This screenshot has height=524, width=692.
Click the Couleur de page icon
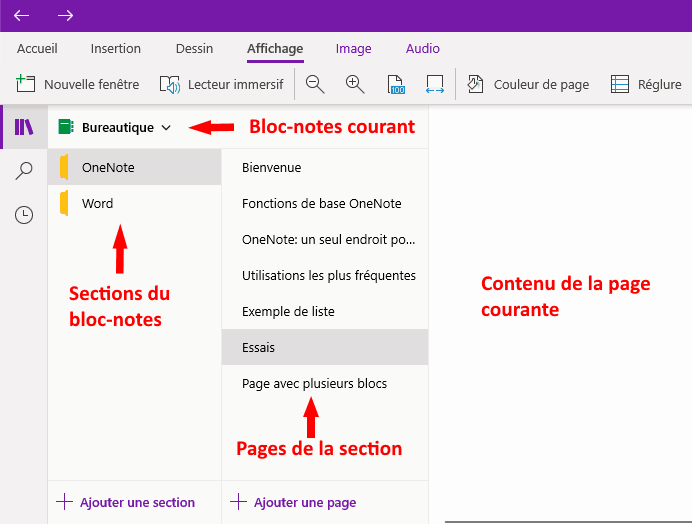coord(475,84)
